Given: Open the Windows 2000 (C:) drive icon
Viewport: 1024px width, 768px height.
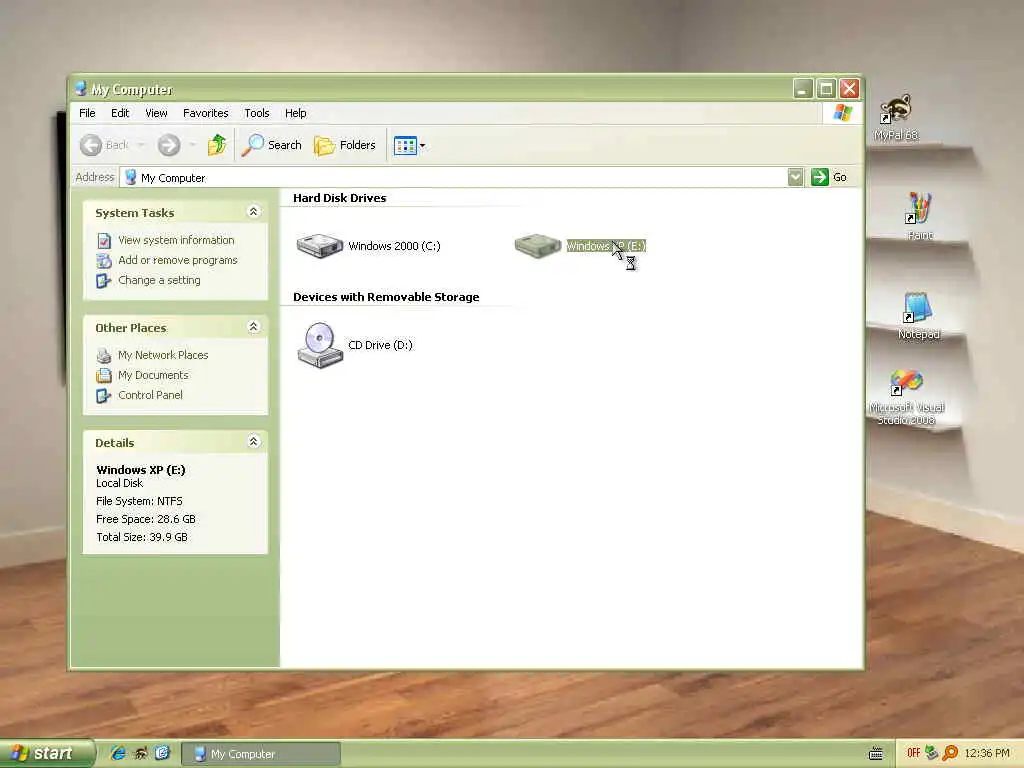Looking at the screenshot, I should (319, 246).
